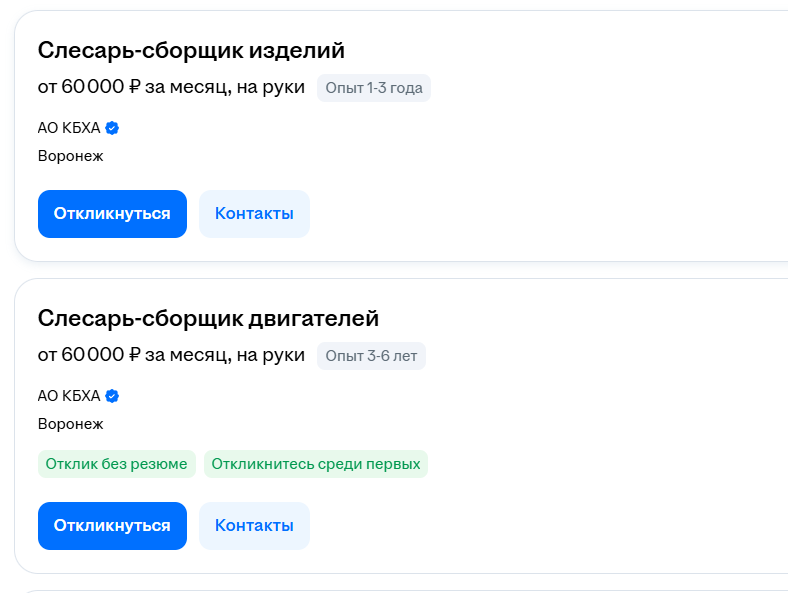Show Контакты for Слесарь-сборщик изделий
This screenshot has width=788, height=593.
tap(254, 214)
